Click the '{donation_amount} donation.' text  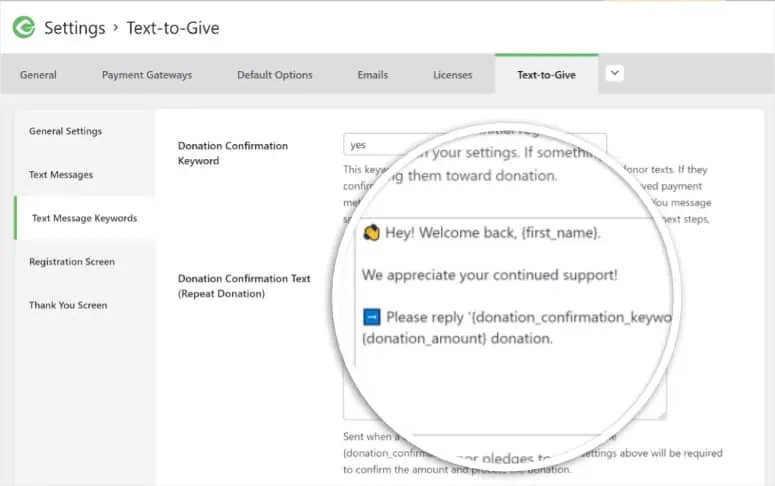[457, 339]
